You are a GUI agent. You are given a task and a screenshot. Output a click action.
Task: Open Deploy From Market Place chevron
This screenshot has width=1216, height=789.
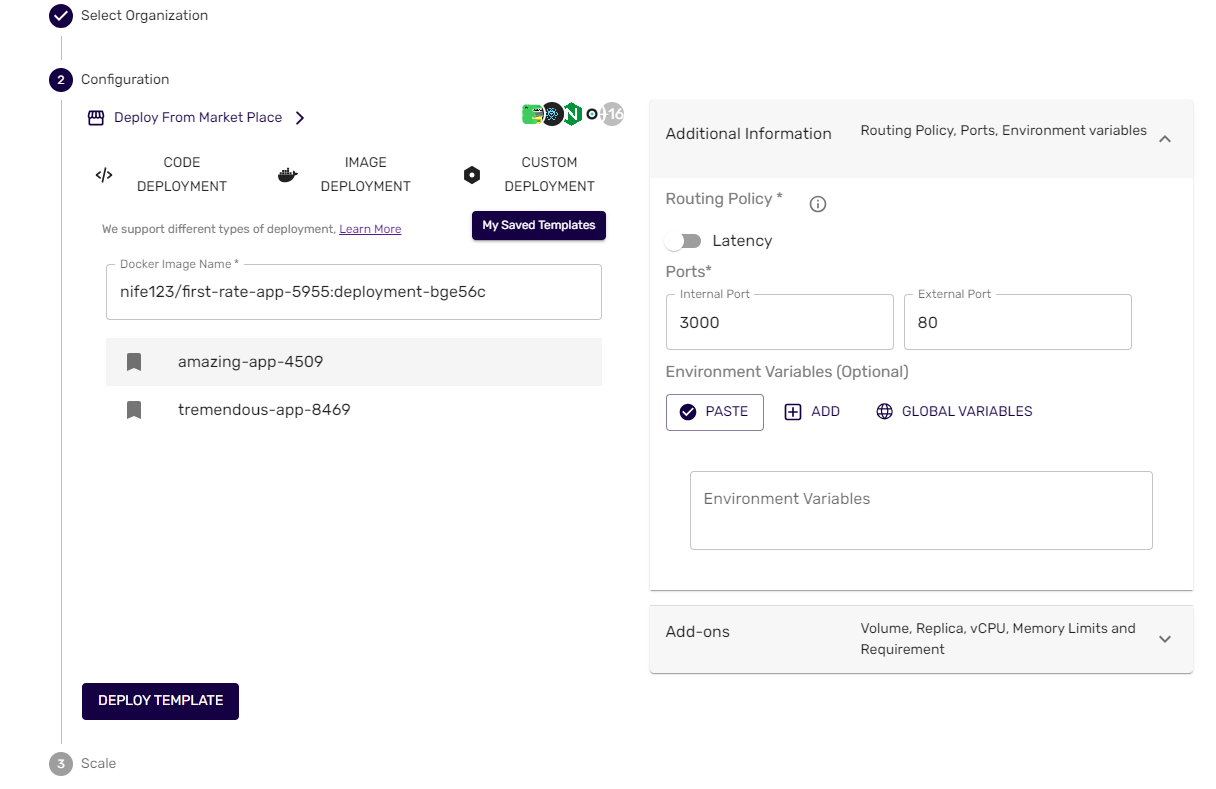[300, 118]
